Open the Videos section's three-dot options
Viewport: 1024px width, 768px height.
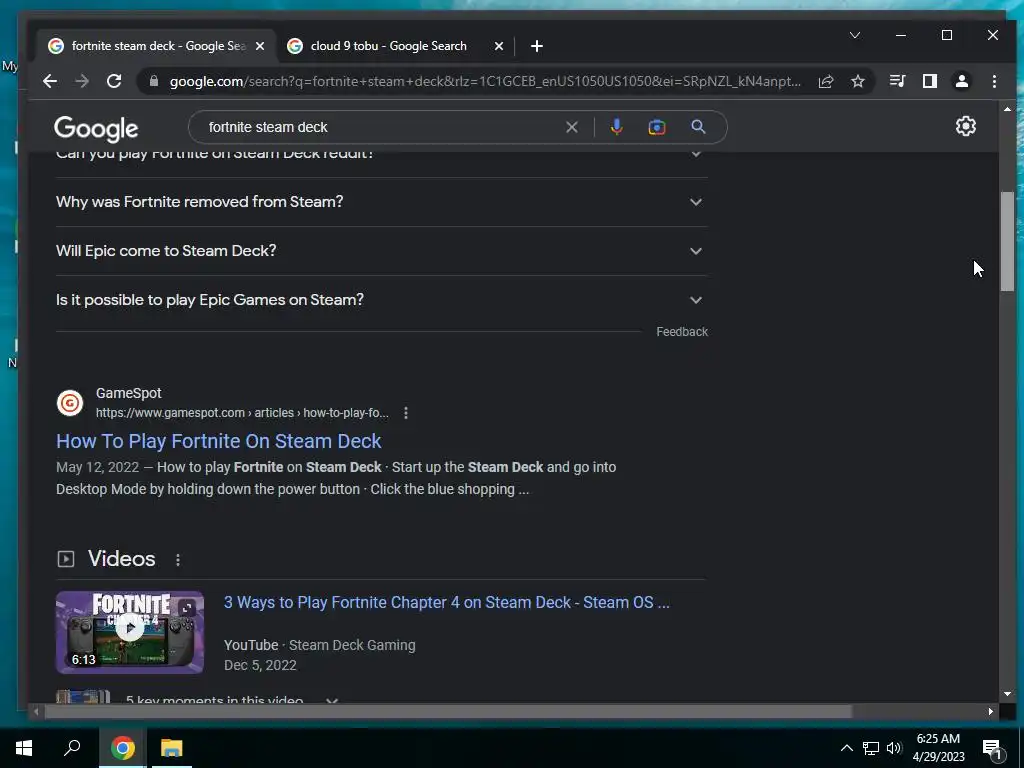pyautogui.click(x=178, y=560)
